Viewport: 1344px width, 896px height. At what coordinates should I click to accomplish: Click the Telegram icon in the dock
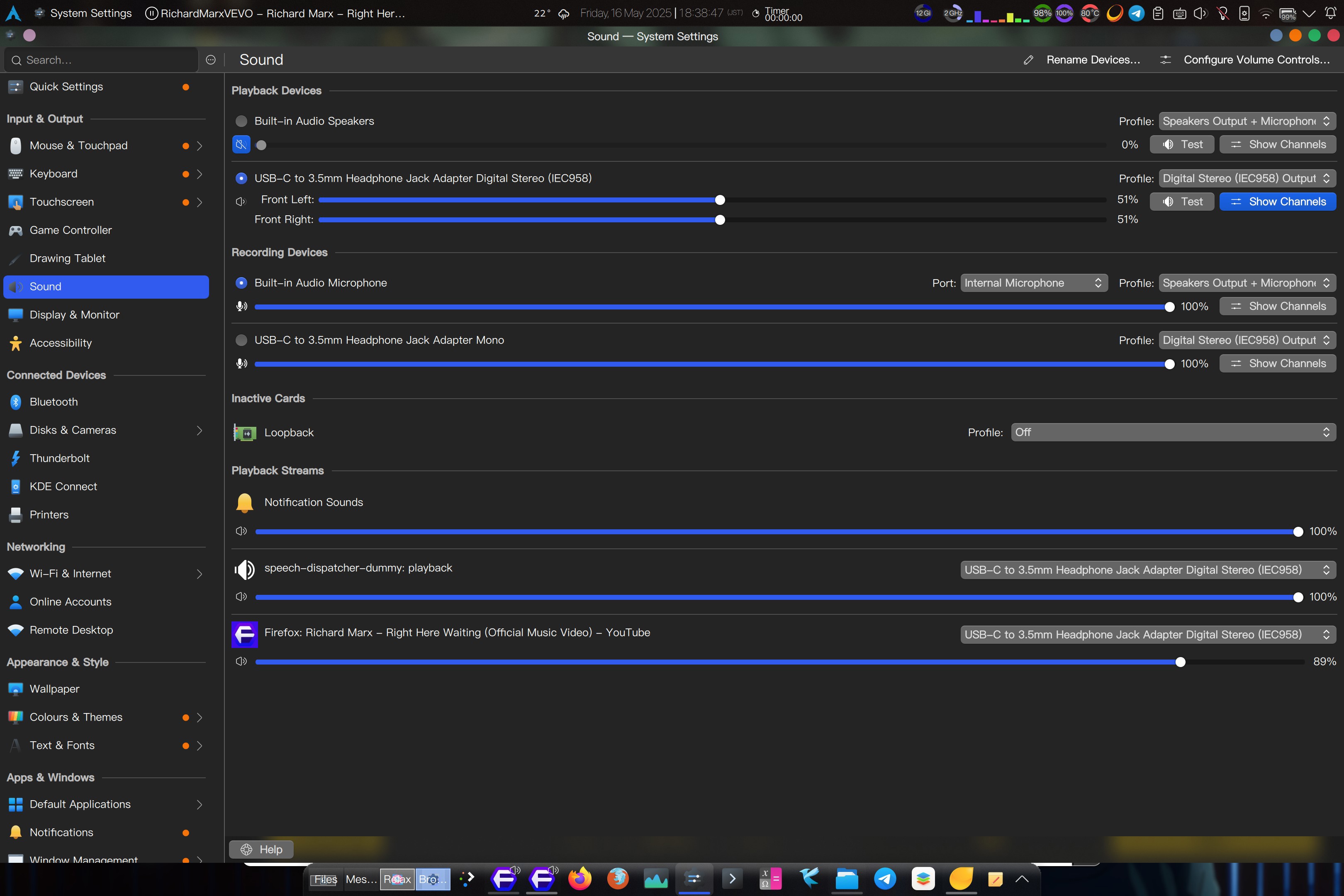click(x=884, y=879)
